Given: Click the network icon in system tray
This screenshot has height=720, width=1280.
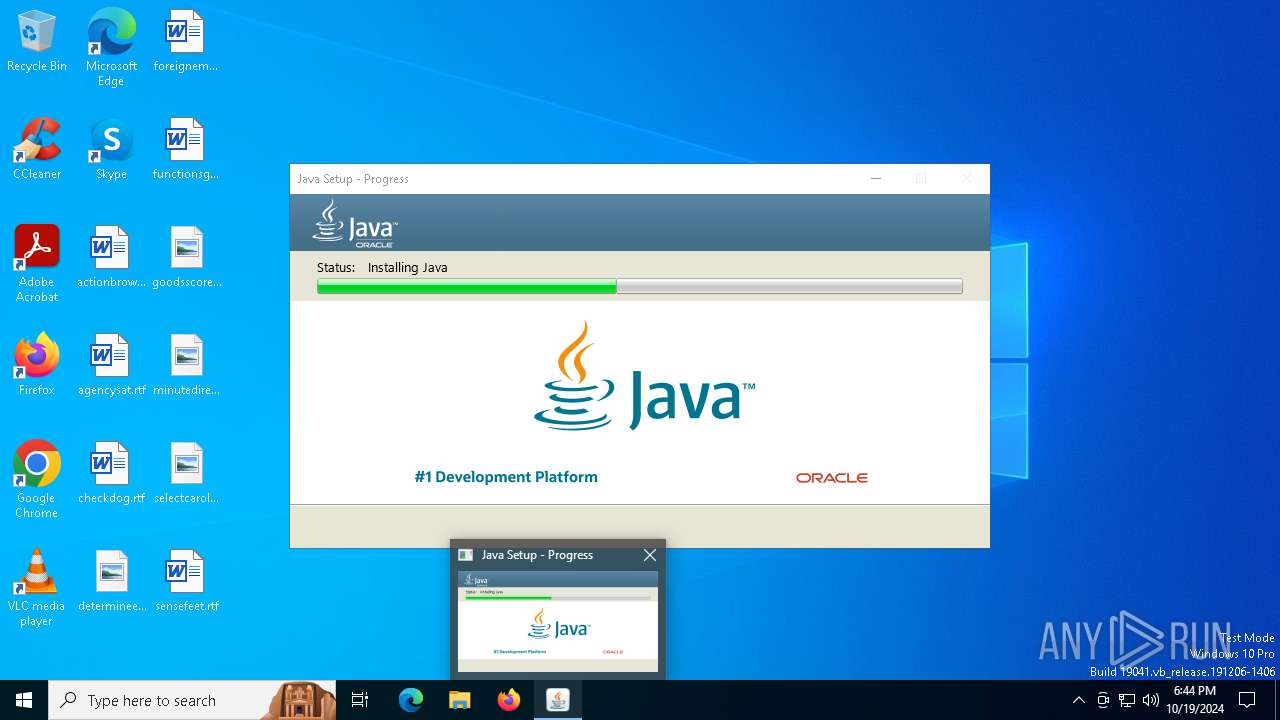Looking at the screenshot, I should [1127, 700].
